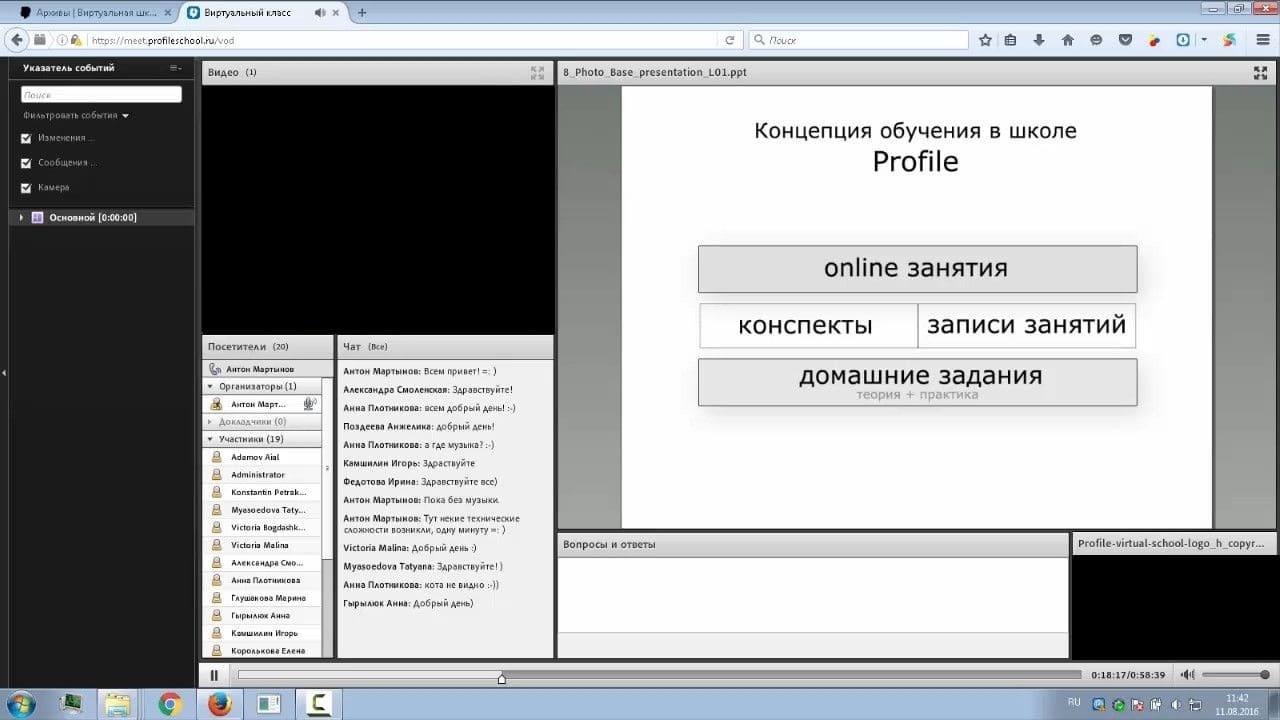Open the Firefox downloads arrow
This screenshot has height=720, width=1280.
coord(1039,40)
